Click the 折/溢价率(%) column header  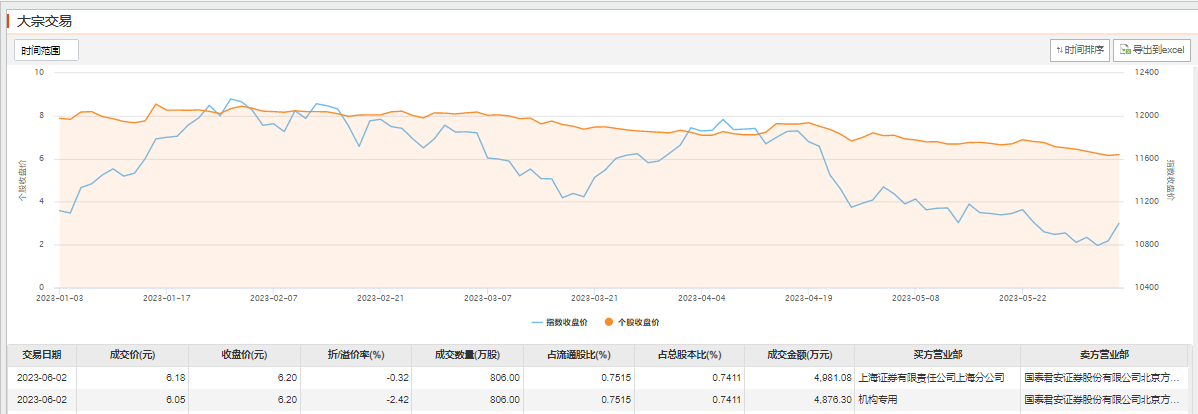356,354
